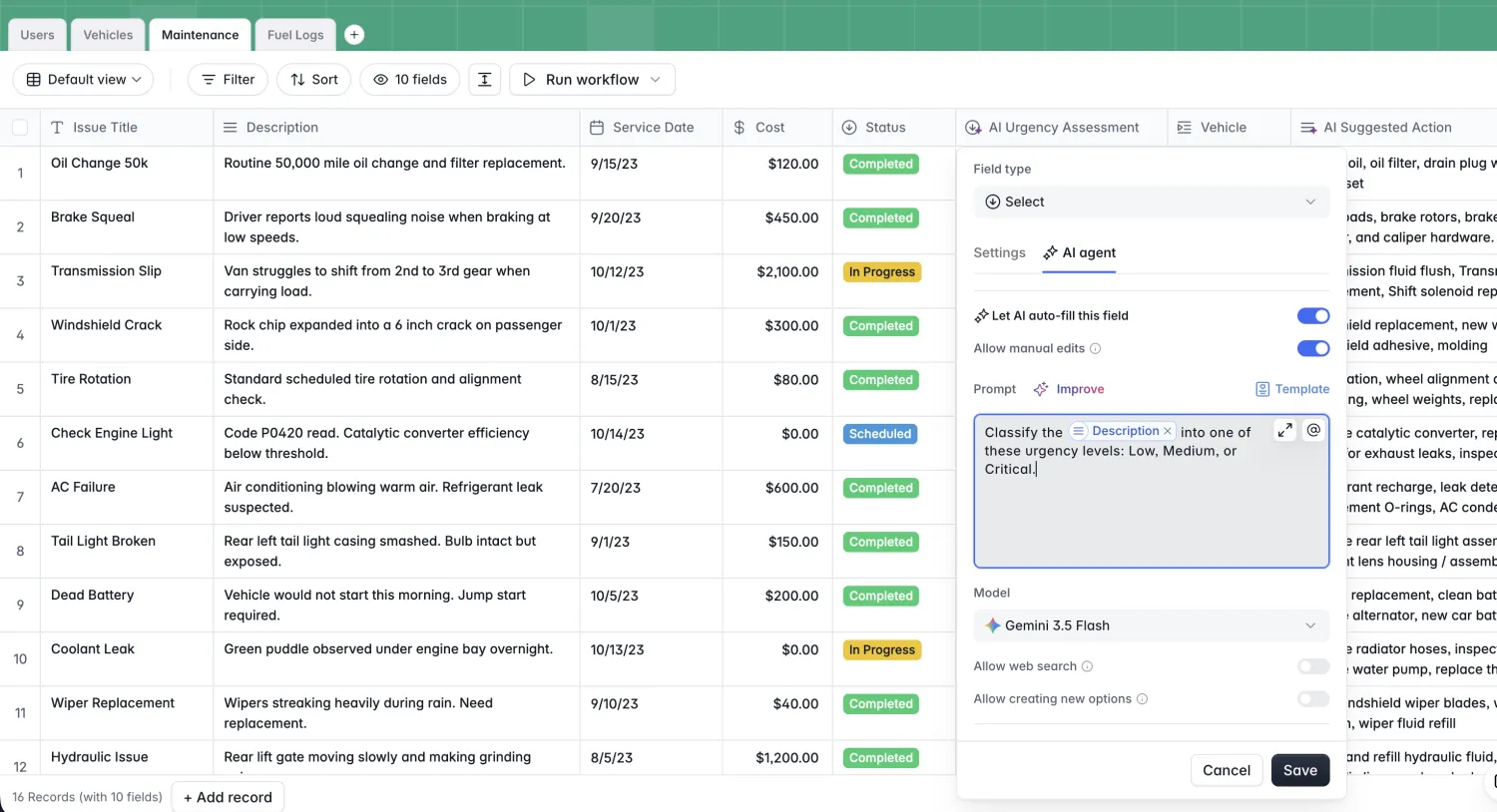Click the AC Failure issue title

(x=83, y=488)
